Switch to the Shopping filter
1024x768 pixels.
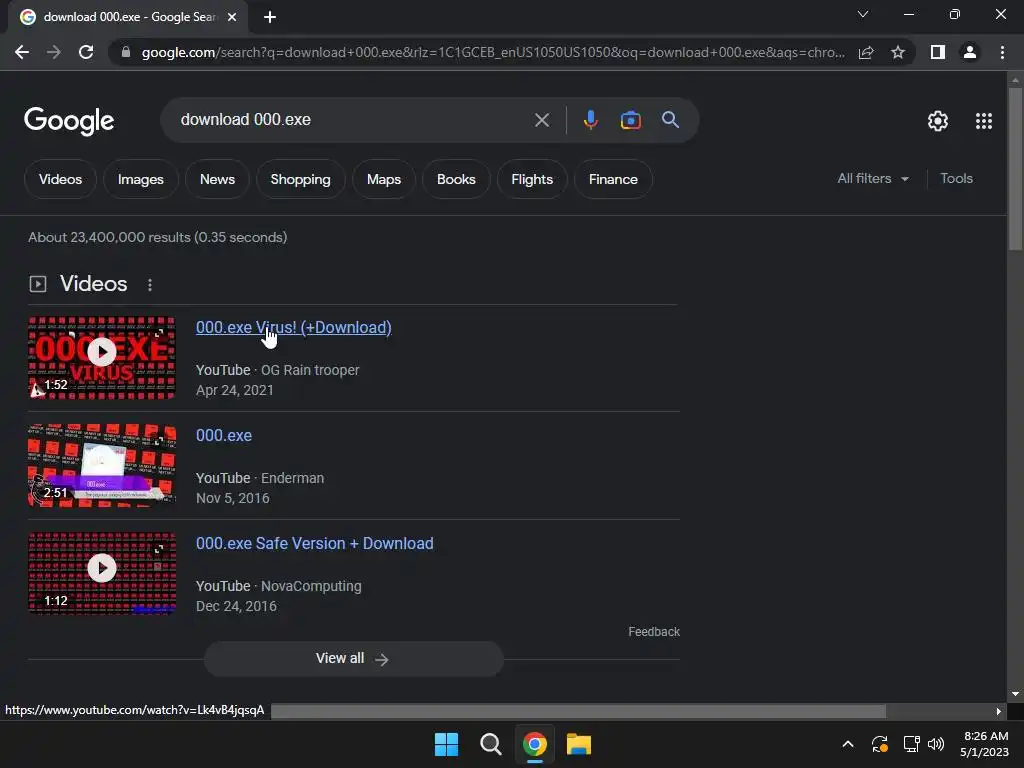(300, 179)
